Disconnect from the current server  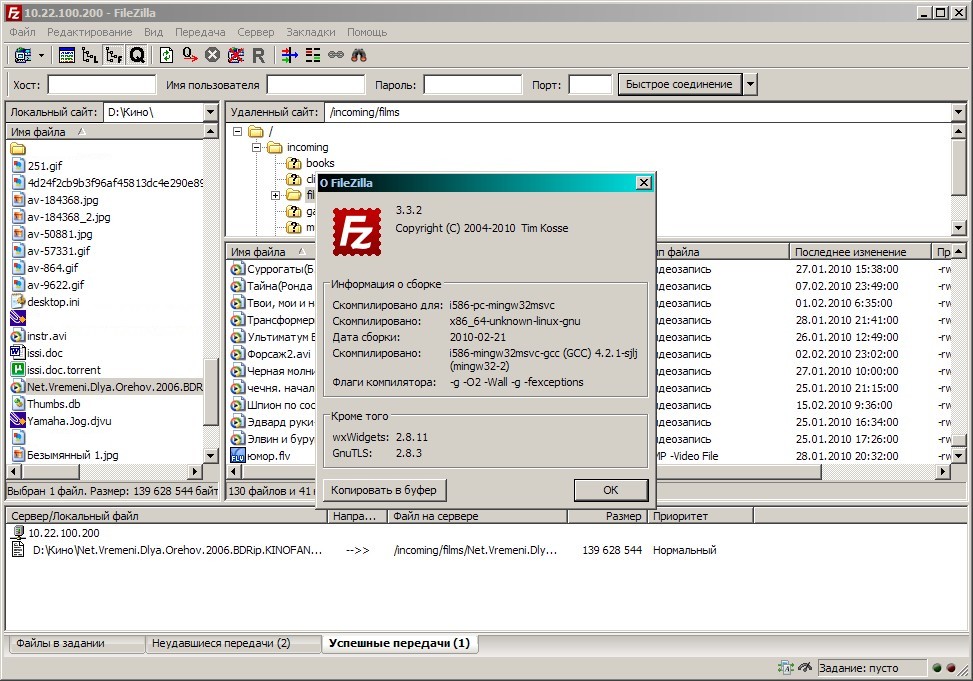(235, 55)
